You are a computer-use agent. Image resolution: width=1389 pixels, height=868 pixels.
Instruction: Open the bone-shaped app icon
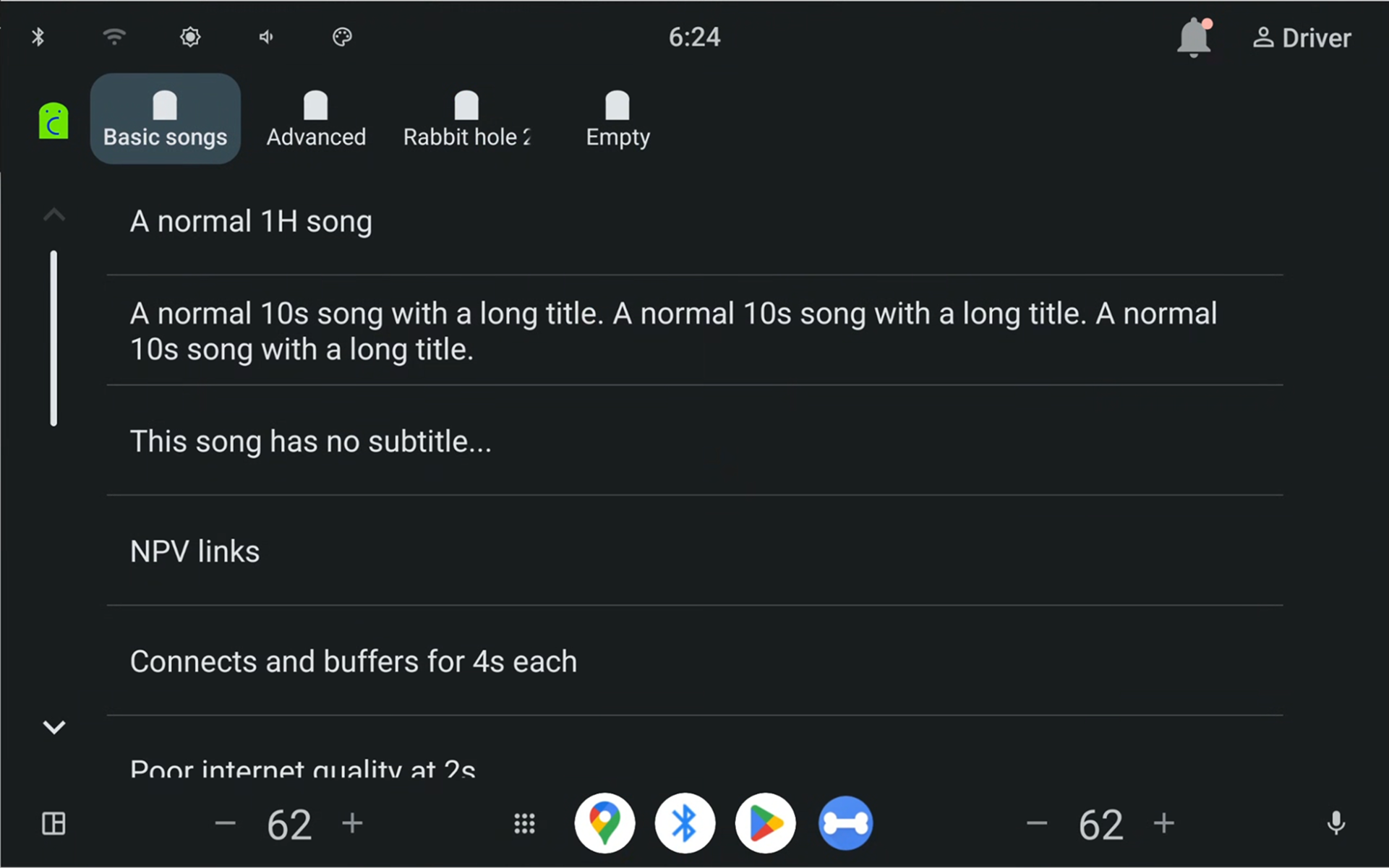[x=845, y=823]
